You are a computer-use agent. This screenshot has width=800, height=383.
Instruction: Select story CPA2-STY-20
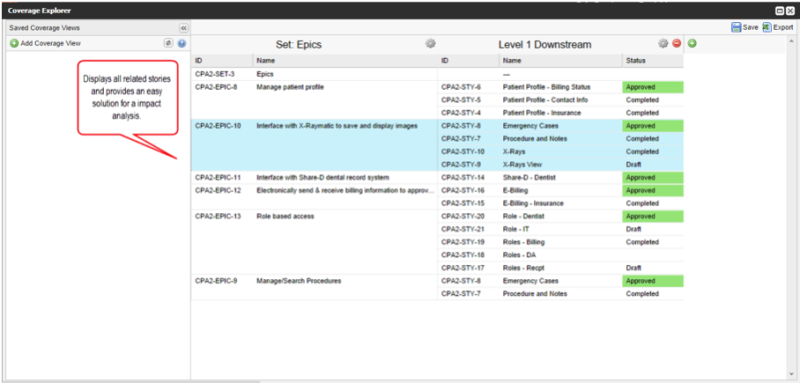tap(463, 216)
